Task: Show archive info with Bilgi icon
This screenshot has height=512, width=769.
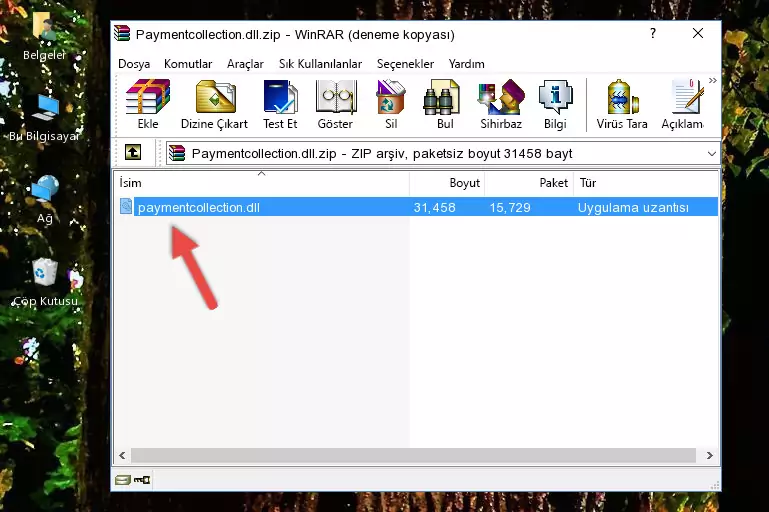Action: [x=555, y=104]
